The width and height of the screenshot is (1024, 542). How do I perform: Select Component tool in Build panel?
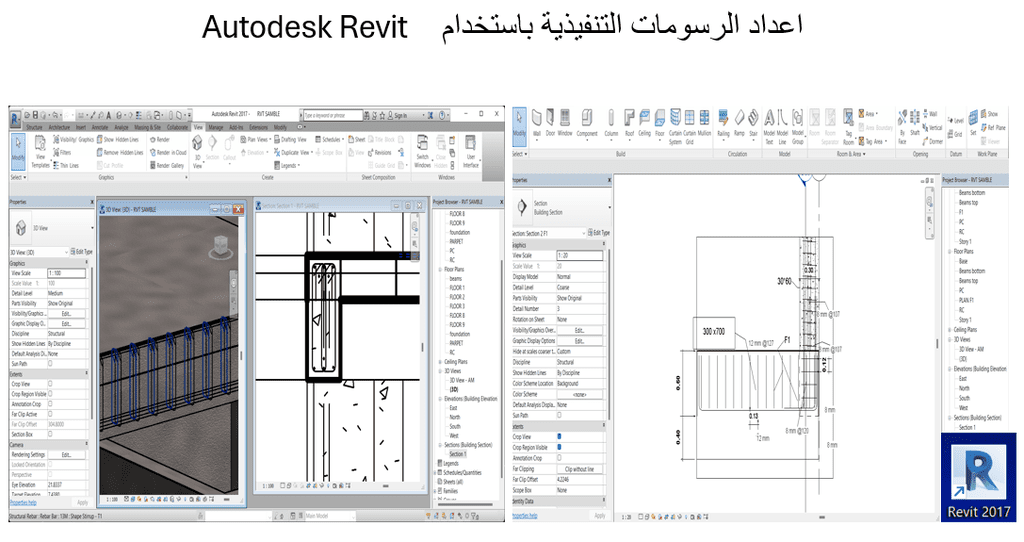[586, 123]
